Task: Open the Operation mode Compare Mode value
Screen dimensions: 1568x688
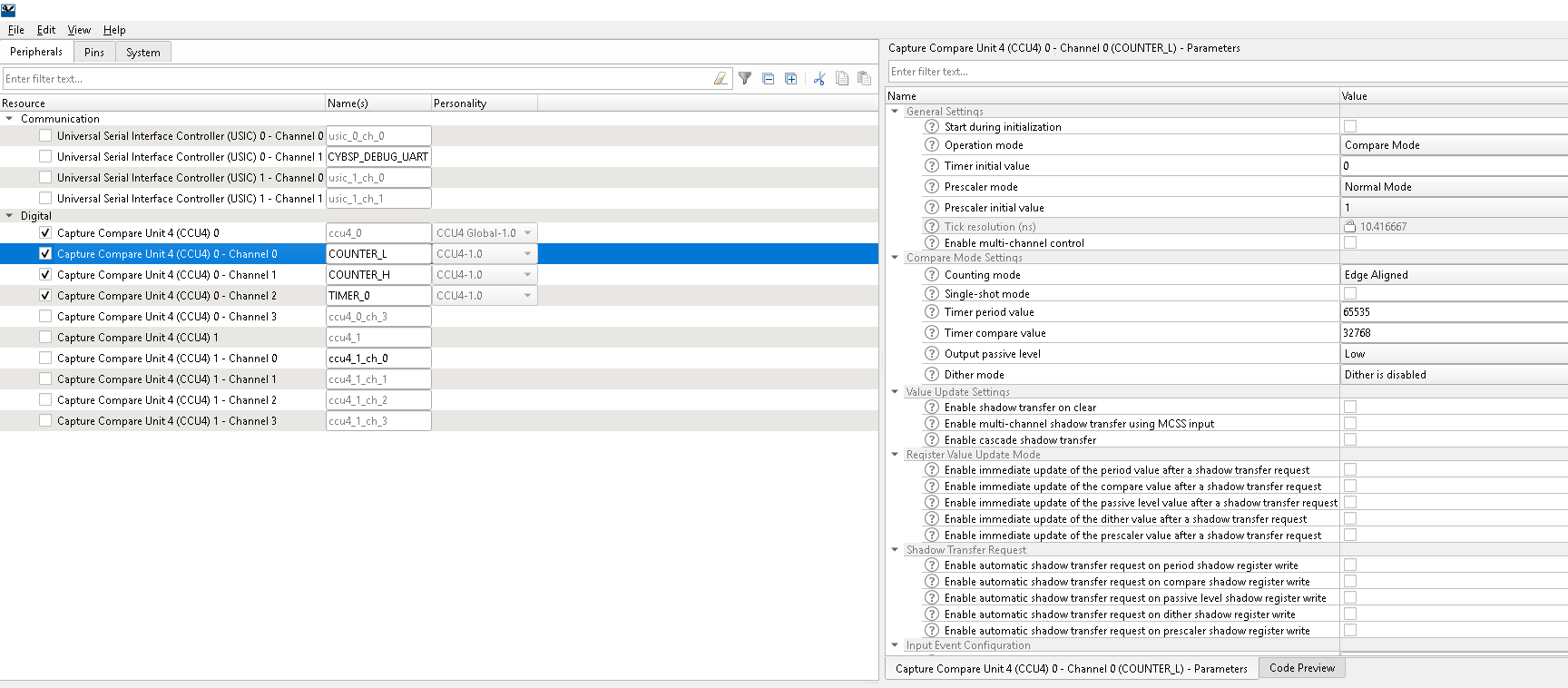Action: point(1454,145)
